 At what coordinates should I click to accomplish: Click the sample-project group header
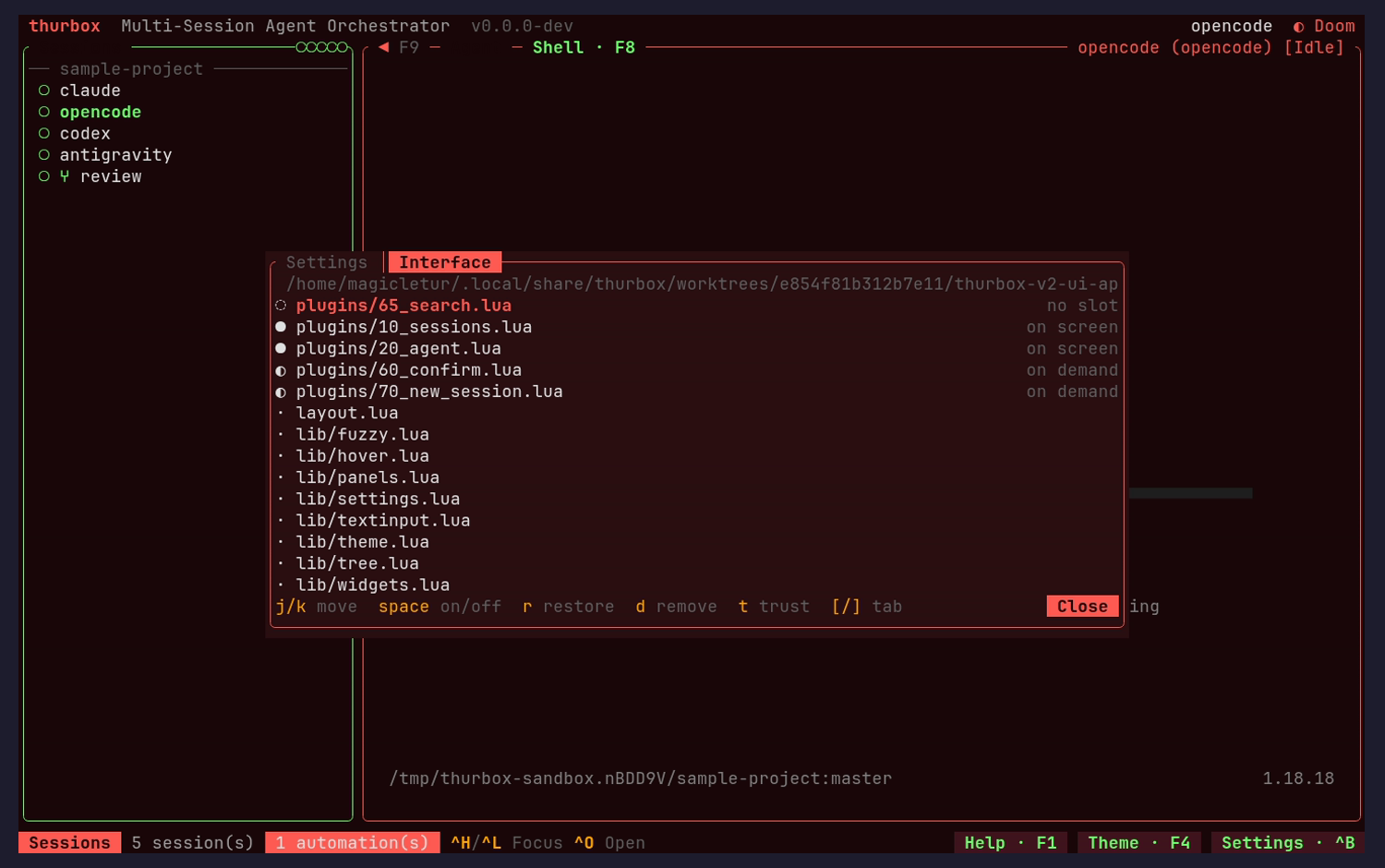(131, 69)
